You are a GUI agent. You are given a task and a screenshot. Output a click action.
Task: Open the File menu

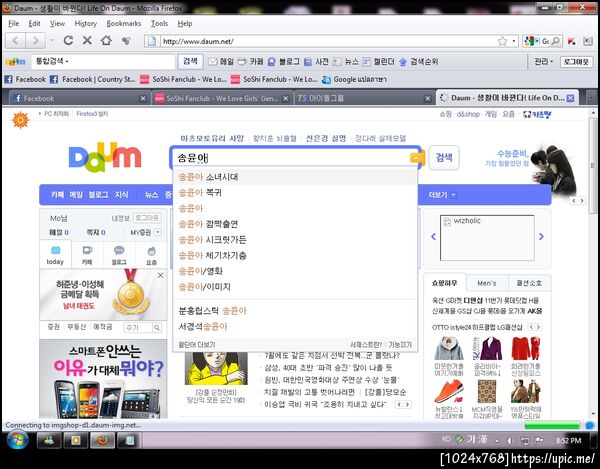(x=13, y=24)
